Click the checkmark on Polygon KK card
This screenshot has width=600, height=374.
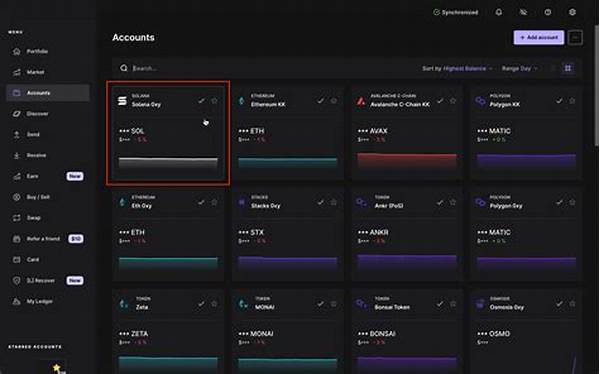point(559,101)
